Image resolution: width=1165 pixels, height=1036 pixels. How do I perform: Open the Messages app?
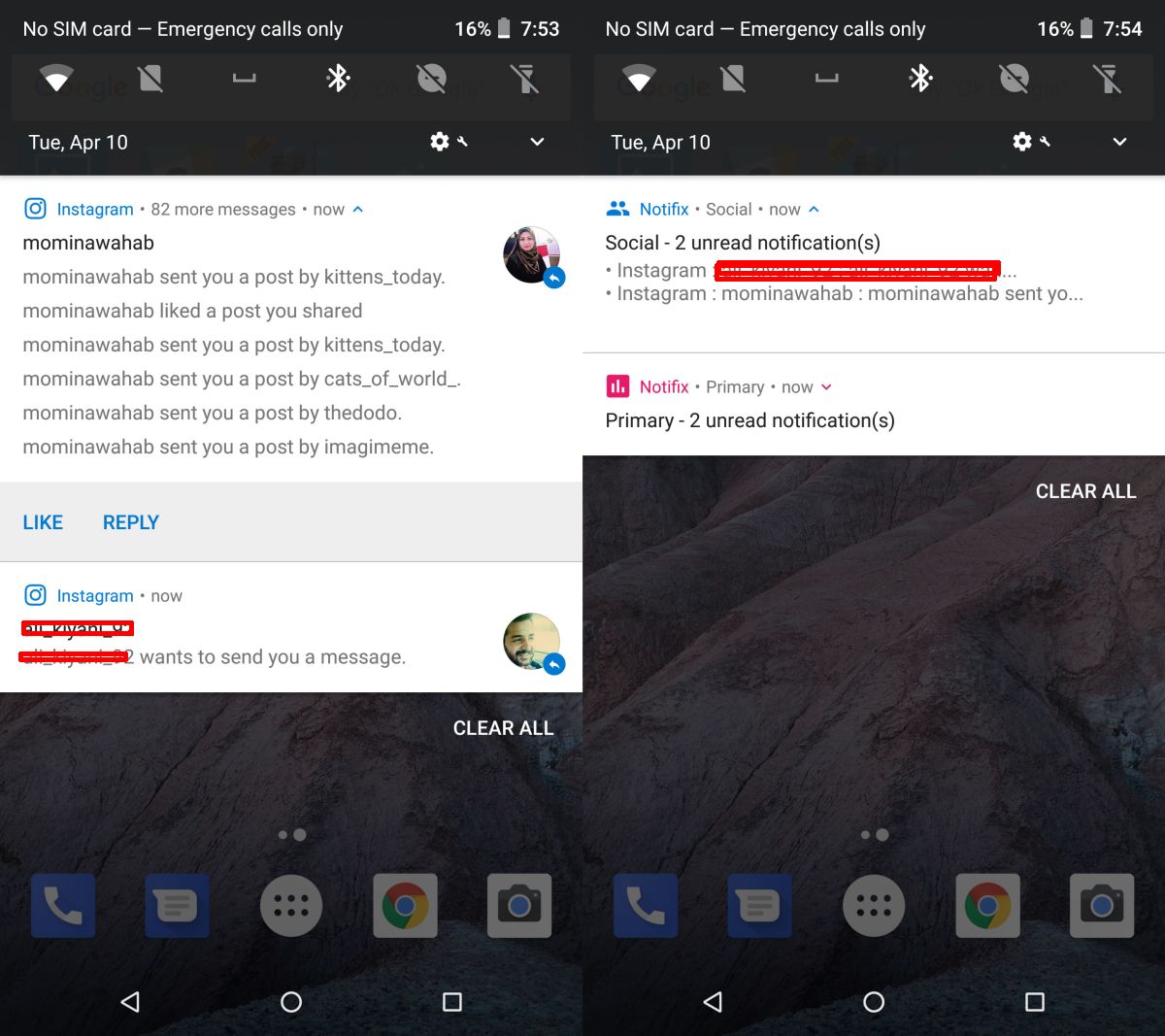(177, 905)
